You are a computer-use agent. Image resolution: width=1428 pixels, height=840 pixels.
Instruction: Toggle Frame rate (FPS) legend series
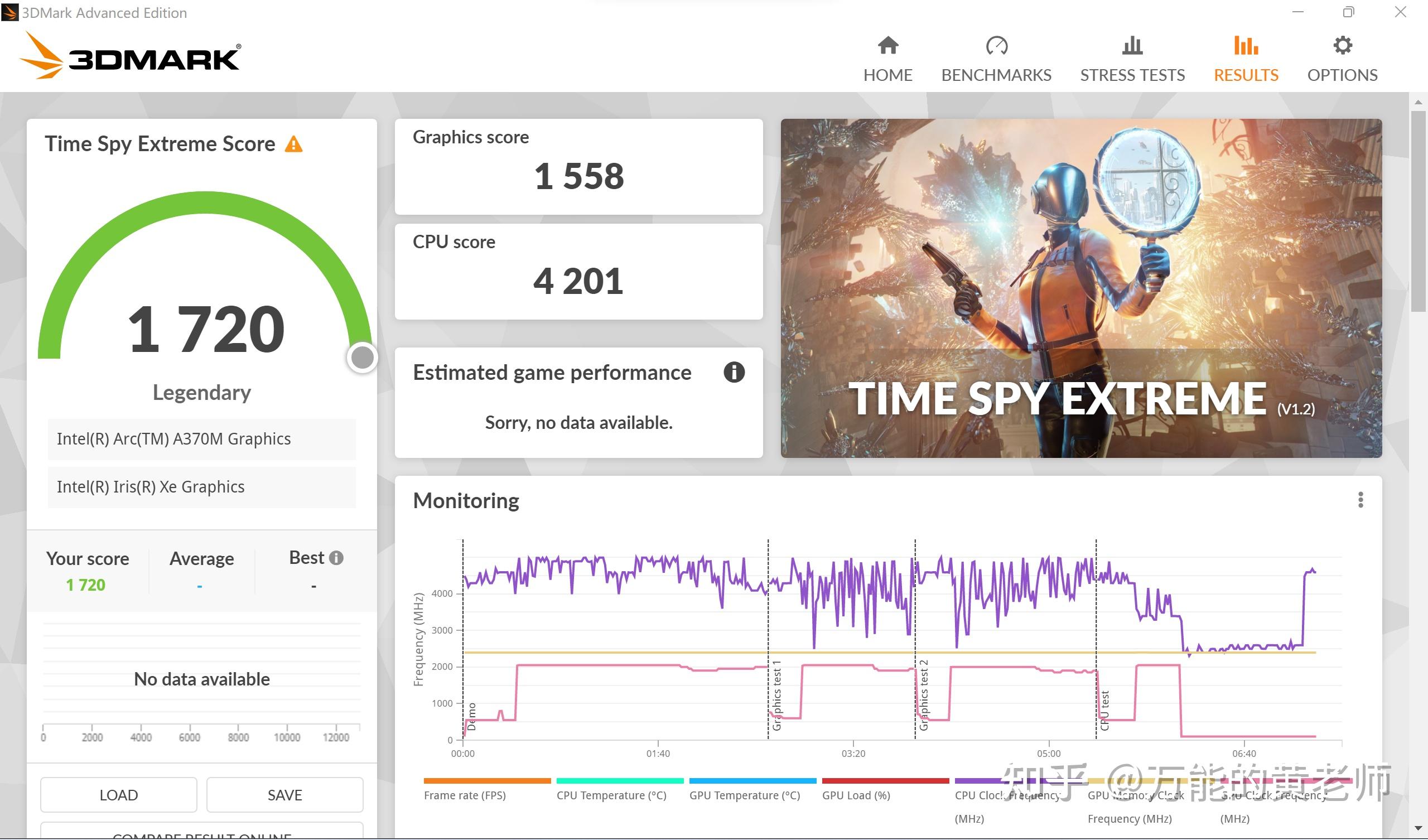[465, 795]
